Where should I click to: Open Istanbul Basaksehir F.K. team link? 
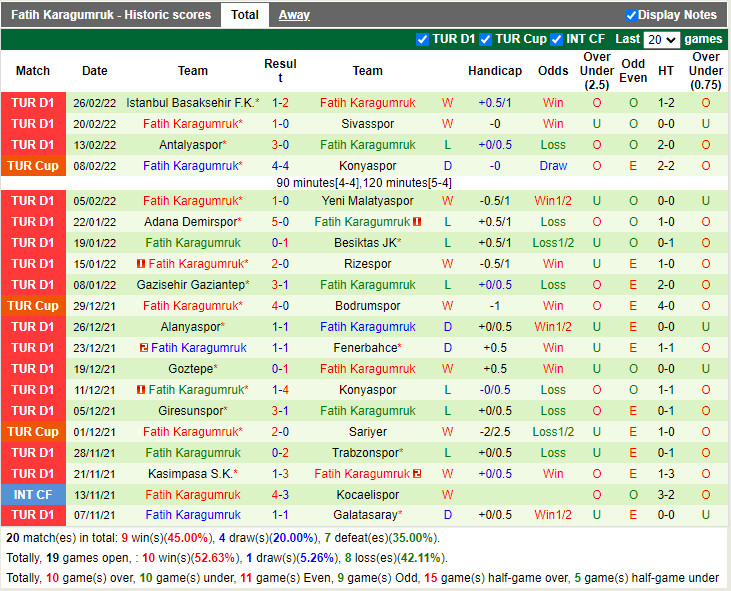click(190, 103)
